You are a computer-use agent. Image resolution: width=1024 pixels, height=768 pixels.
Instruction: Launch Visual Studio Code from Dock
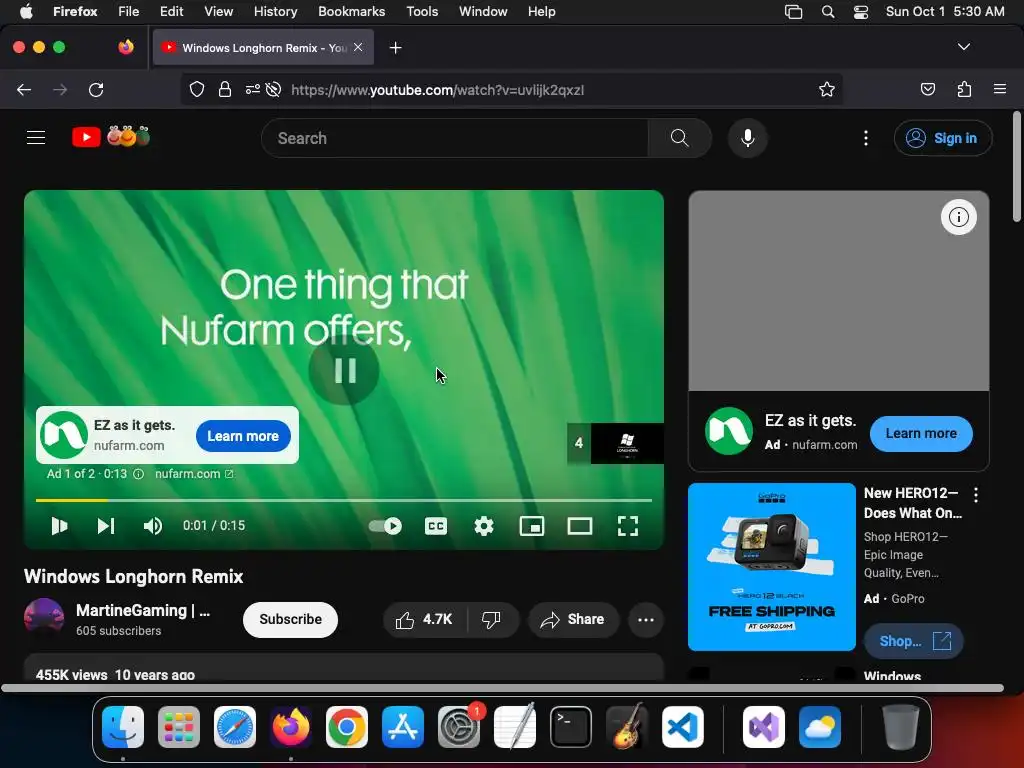pos(682,726)
